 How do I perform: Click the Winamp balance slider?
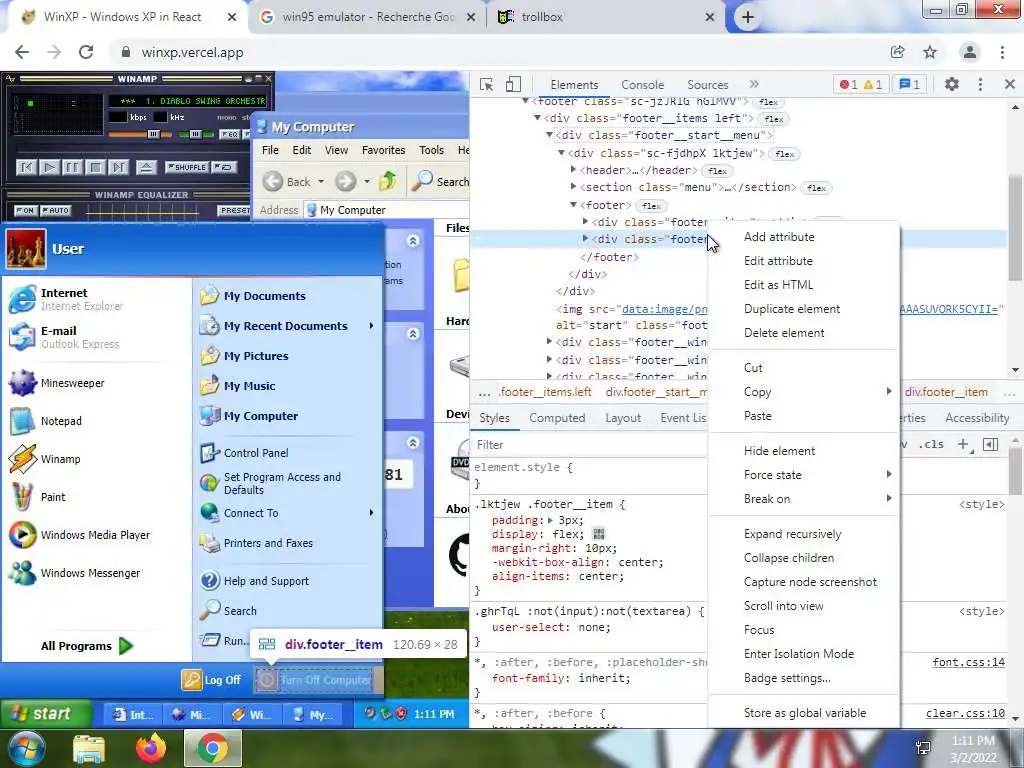click(x=195, y=135)
